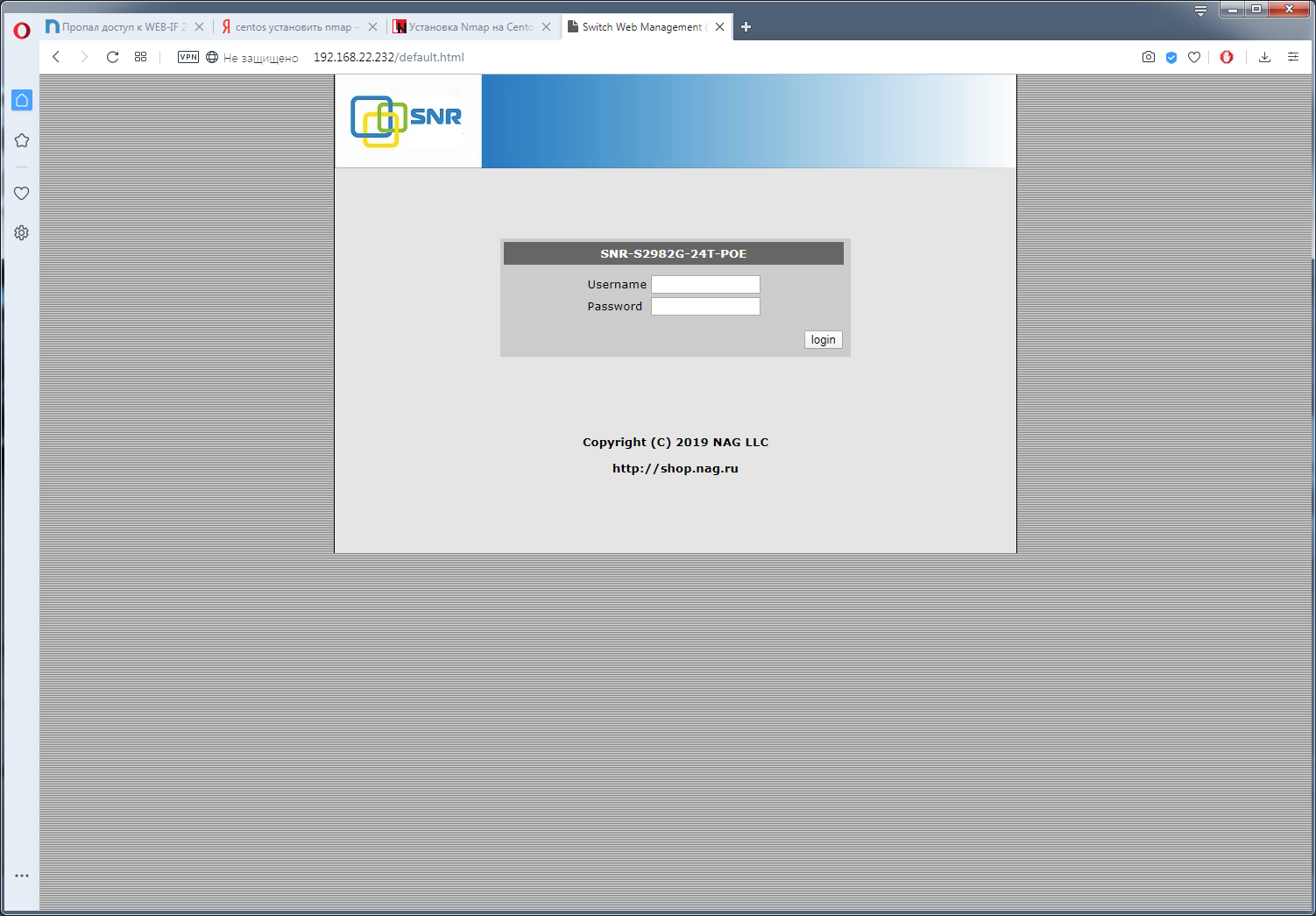Minimize the Opera window
Image resolution: width=1316 pixels, height=916 pixels.
pos(1232,9)
